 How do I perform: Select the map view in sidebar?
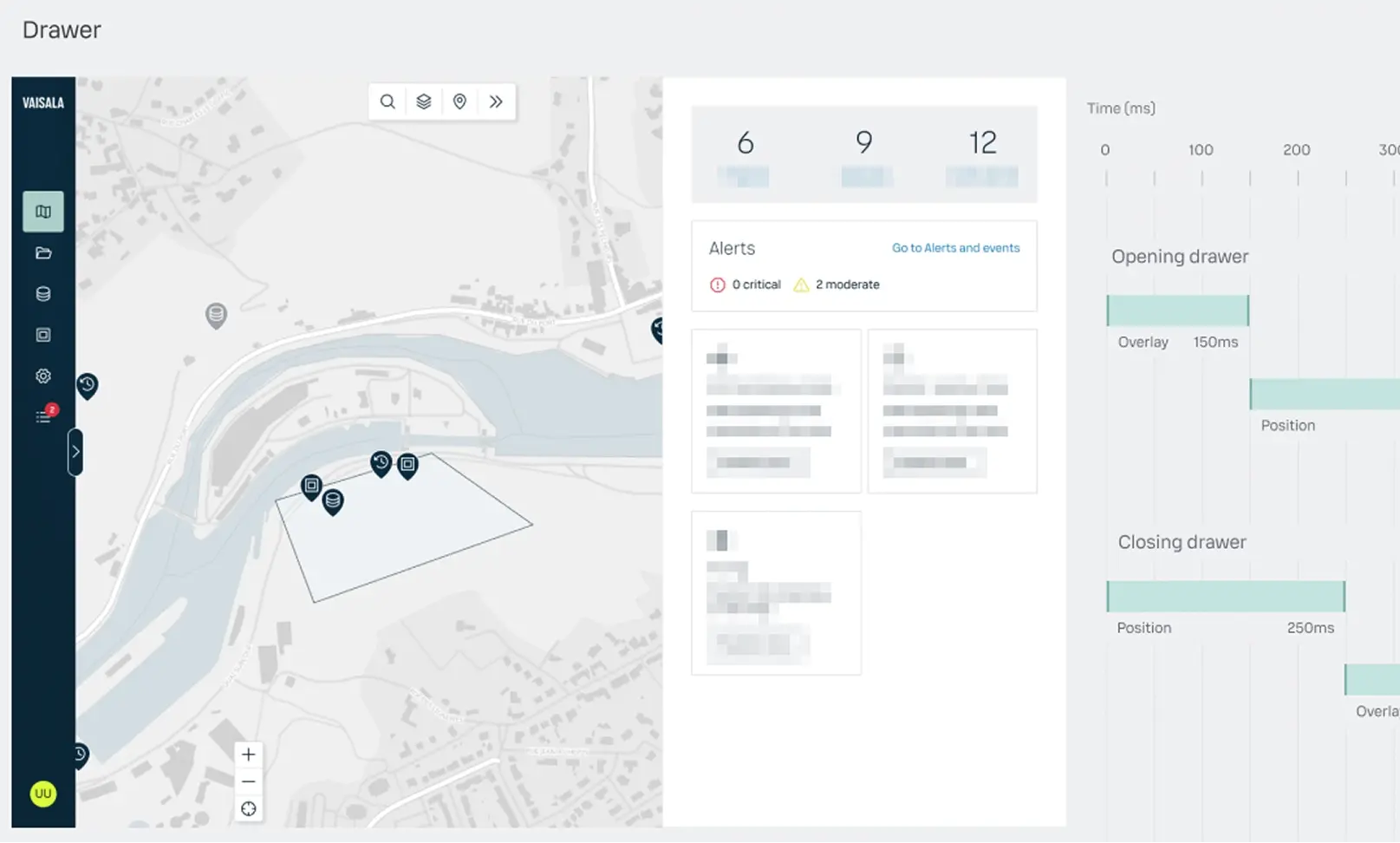point(43,212)
